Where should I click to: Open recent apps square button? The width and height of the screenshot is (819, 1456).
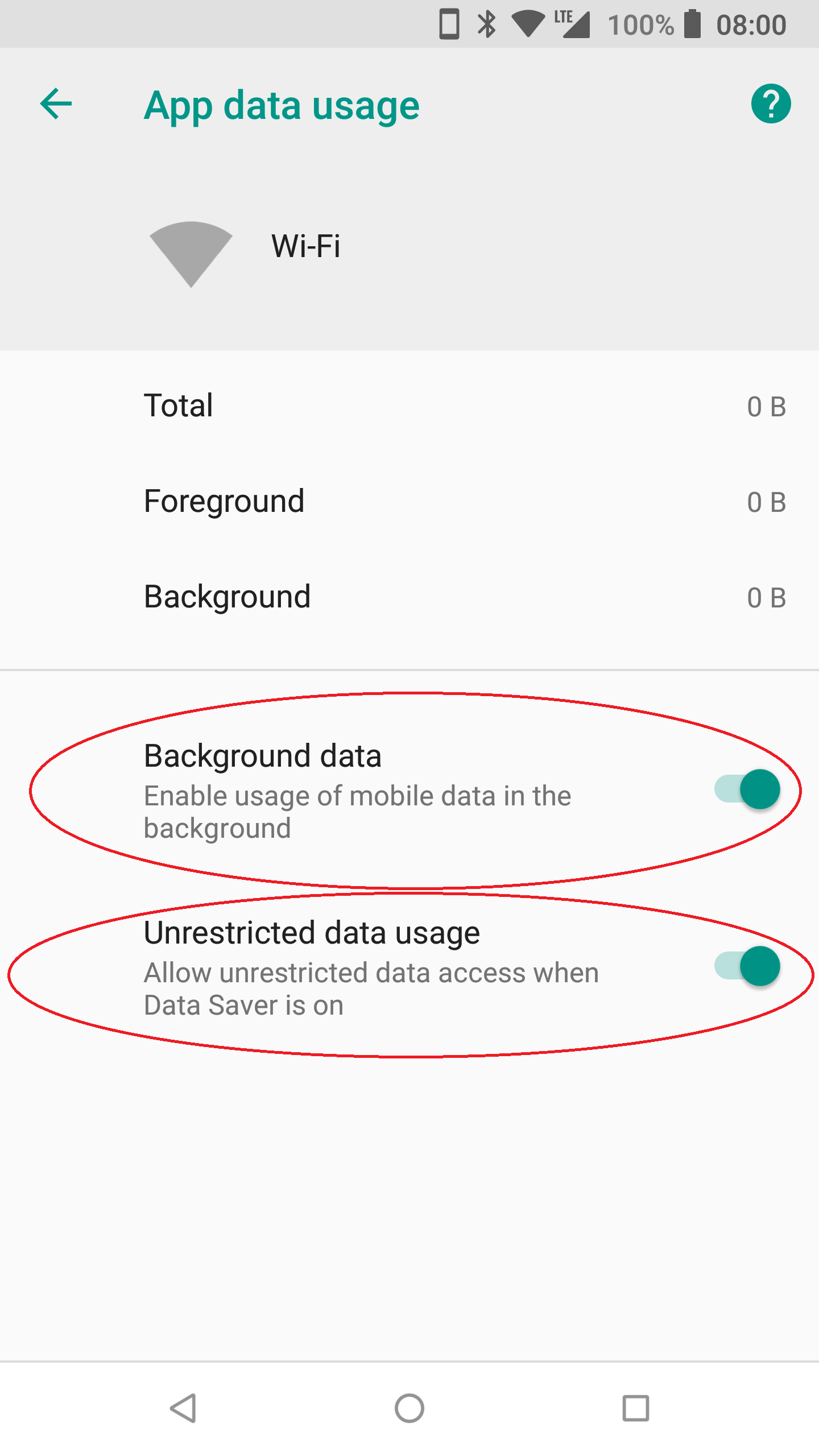coord(635,1408)
